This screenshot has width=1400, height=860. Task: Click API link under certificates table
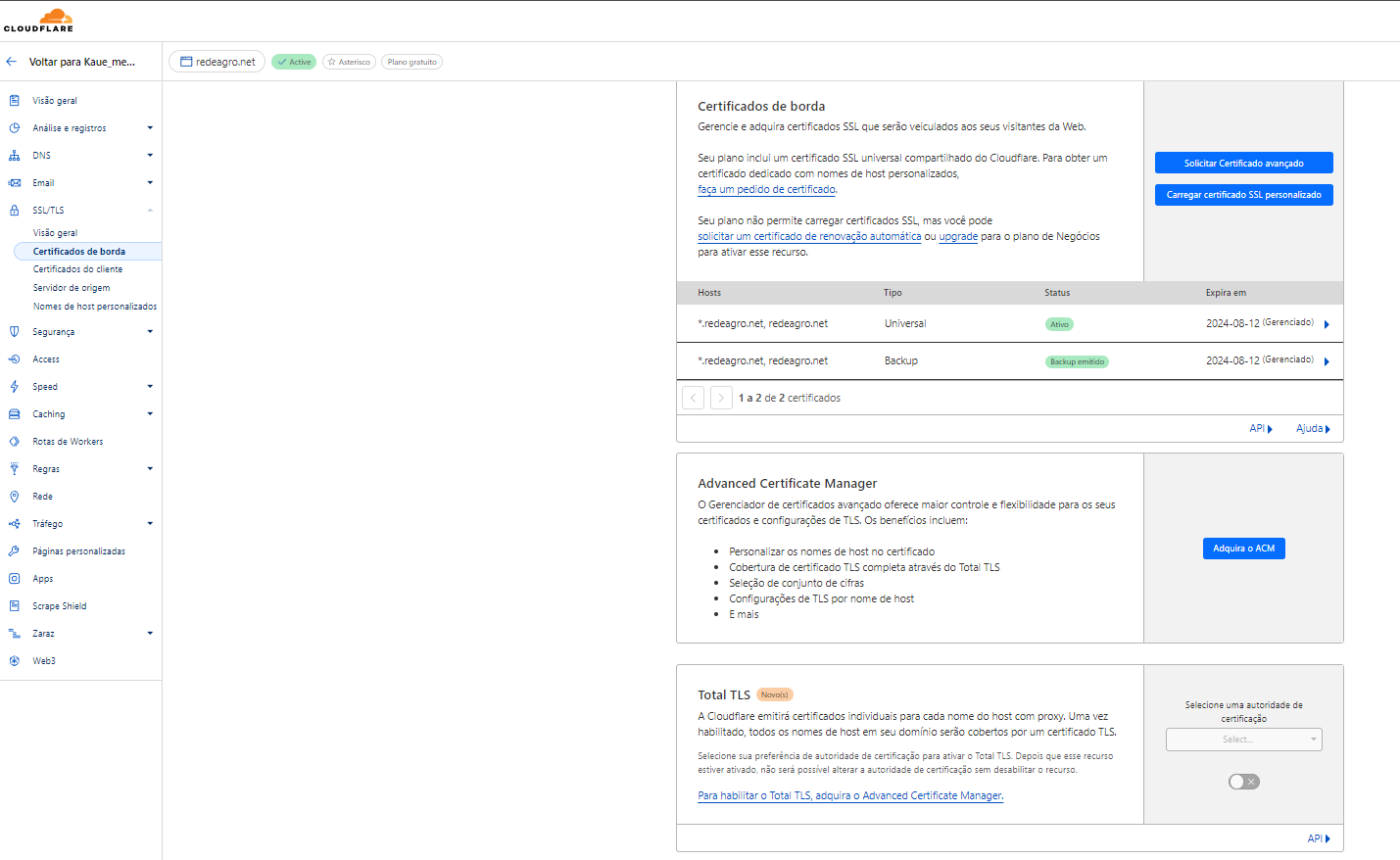(x=1261, y=429)
